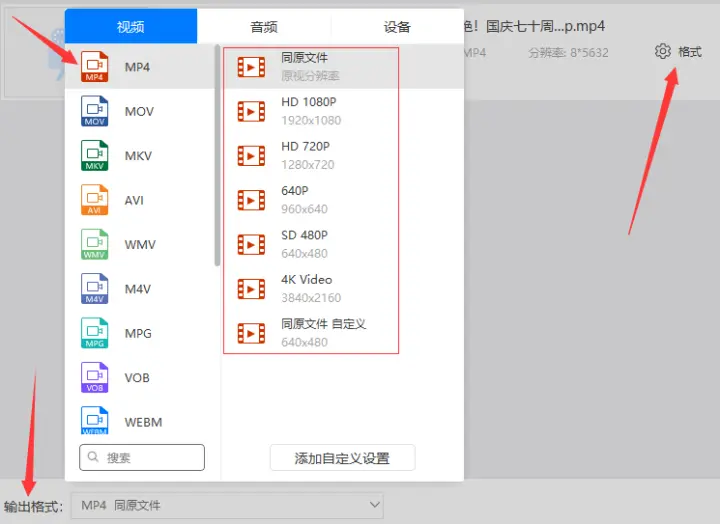Click the MP4 format file icon
This screenshot has height=524, width=720.
point(94,67)
